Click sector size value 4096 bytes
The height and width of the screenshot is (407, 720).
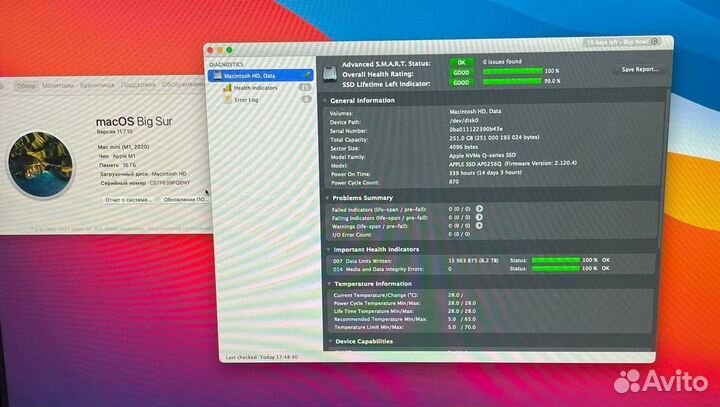click(463, 147)
